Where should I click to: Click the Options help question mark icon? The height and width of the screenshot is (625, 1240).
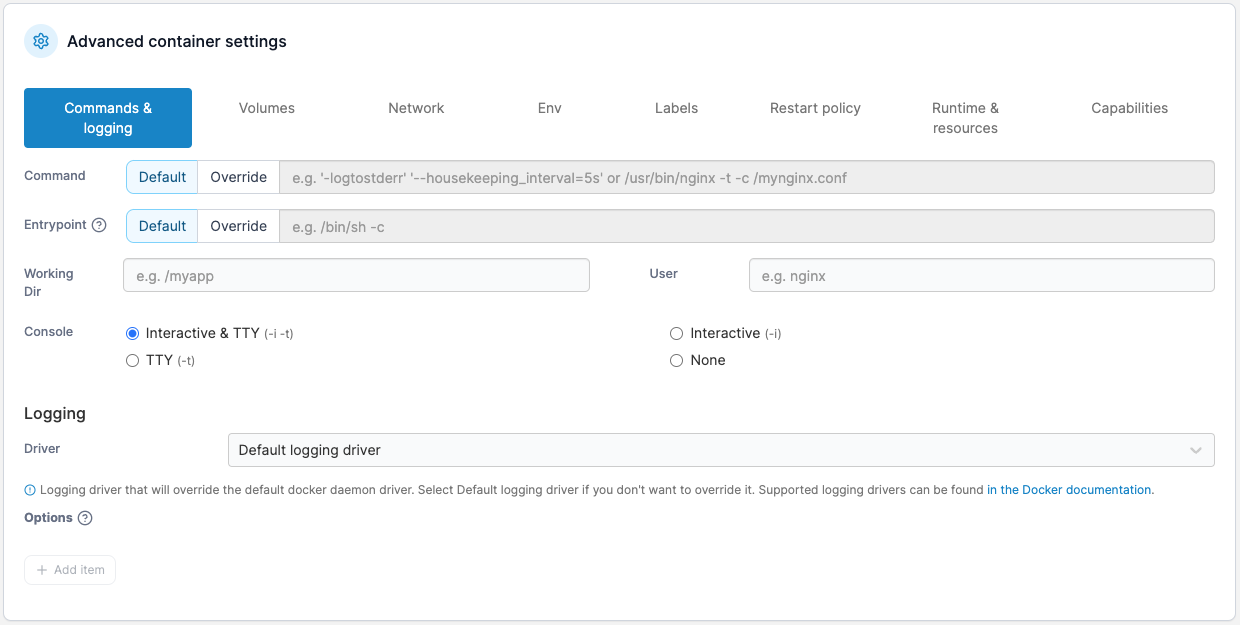tap(85, 518)
